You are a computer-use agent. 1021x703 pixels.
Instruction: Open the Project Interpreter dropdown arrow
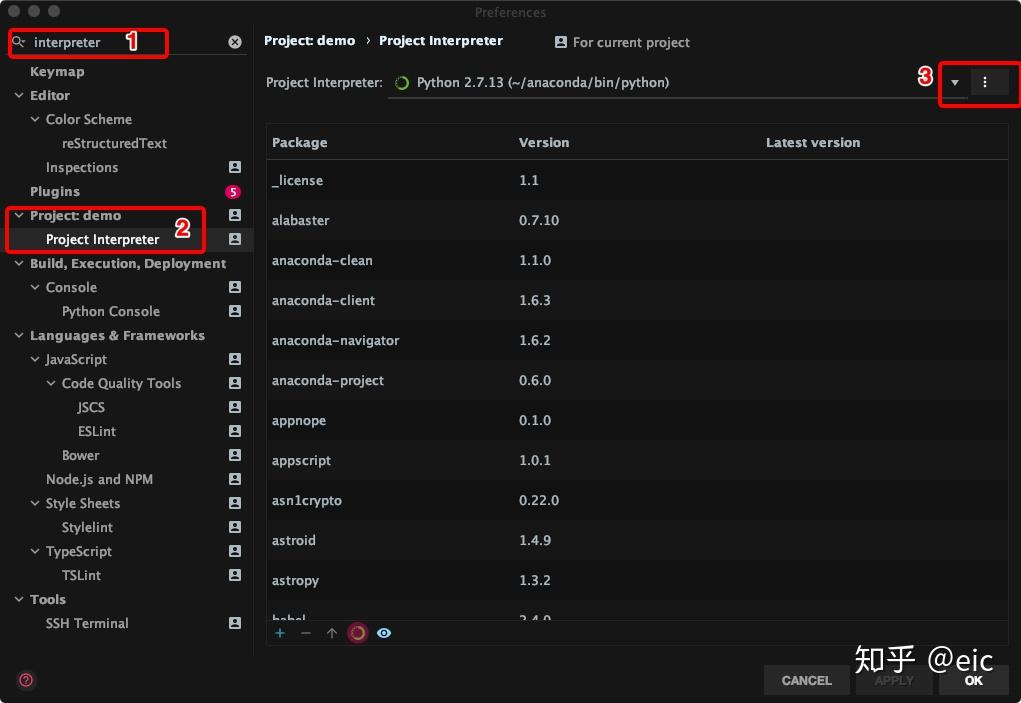(956, 84)
